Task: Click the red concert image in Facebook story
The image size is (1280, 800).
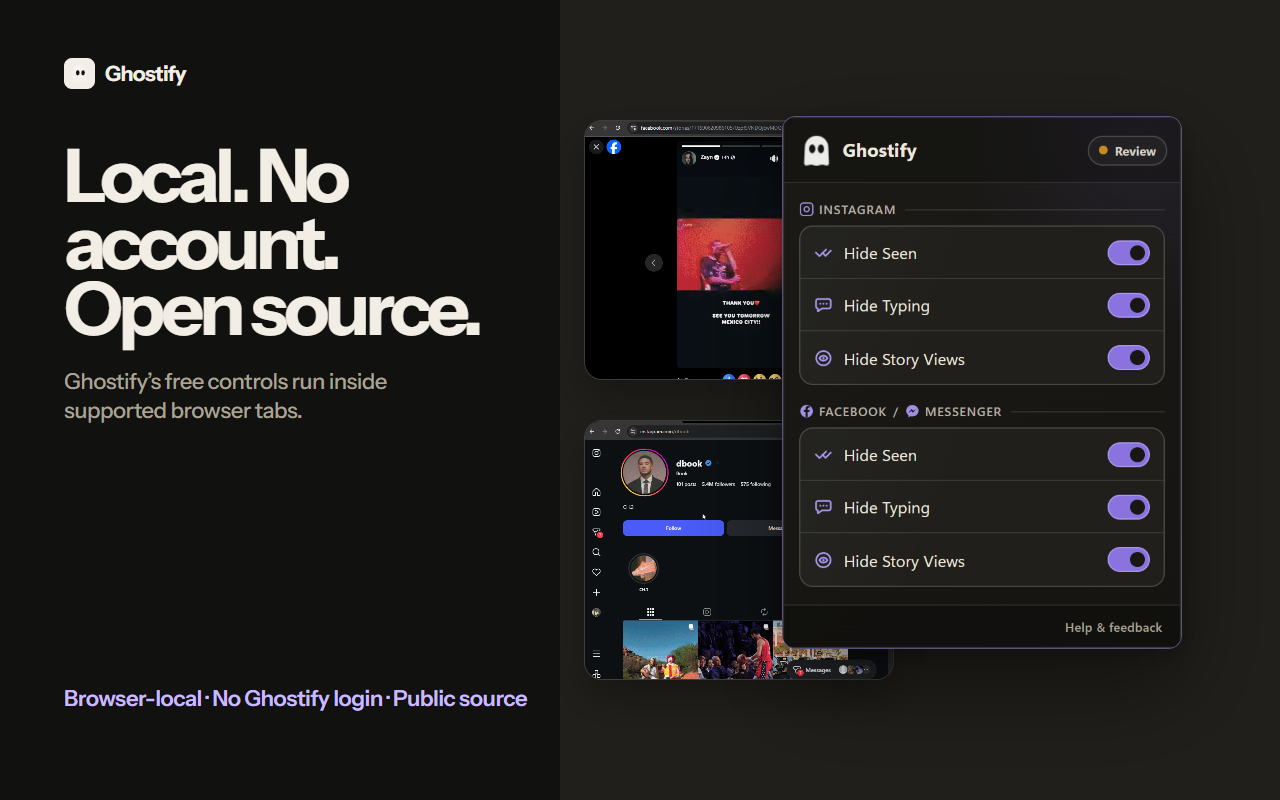Action: (x=730, y=254)
